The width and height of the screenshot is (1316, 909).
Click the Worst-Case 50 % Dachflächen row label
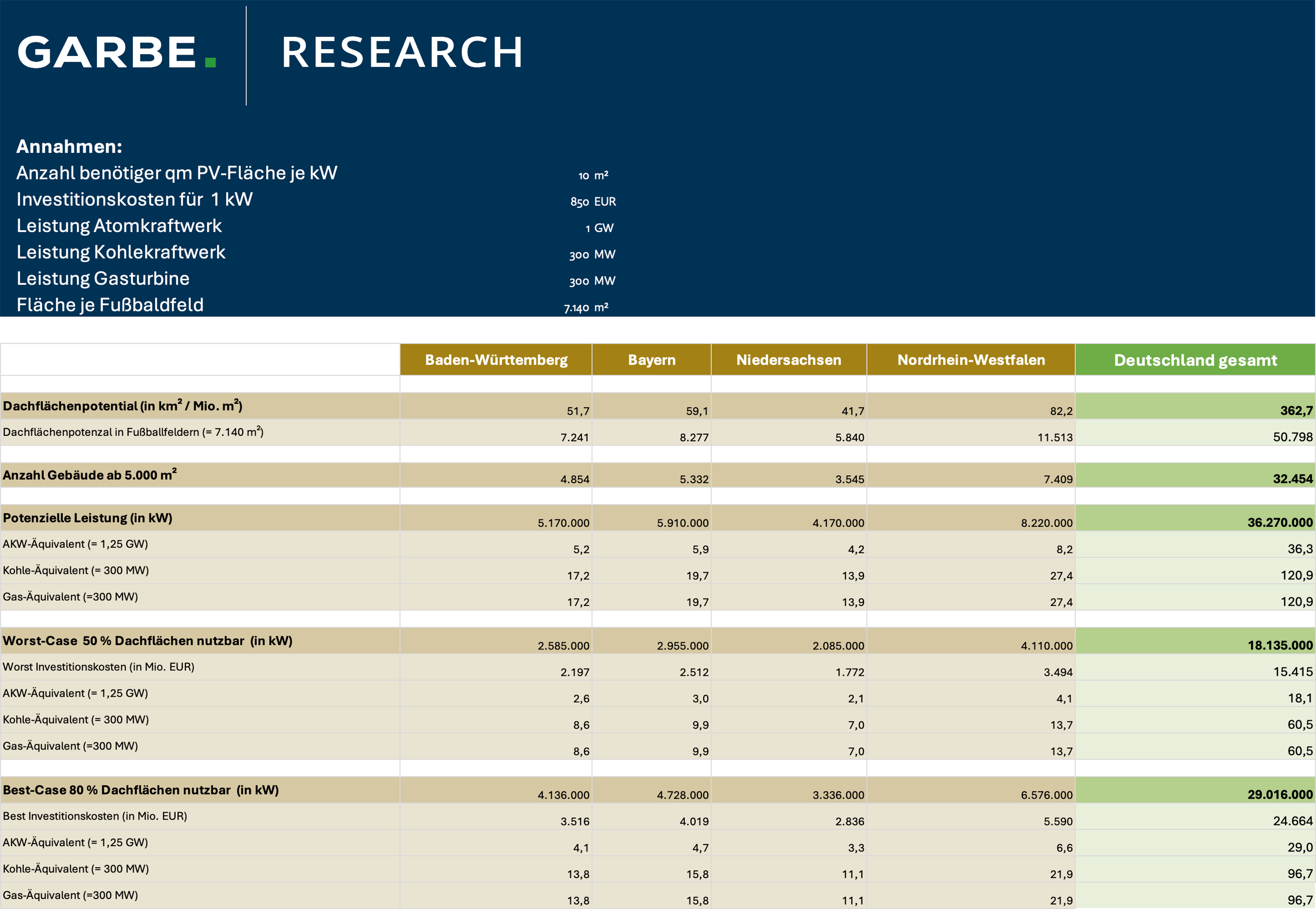point(148,641)
